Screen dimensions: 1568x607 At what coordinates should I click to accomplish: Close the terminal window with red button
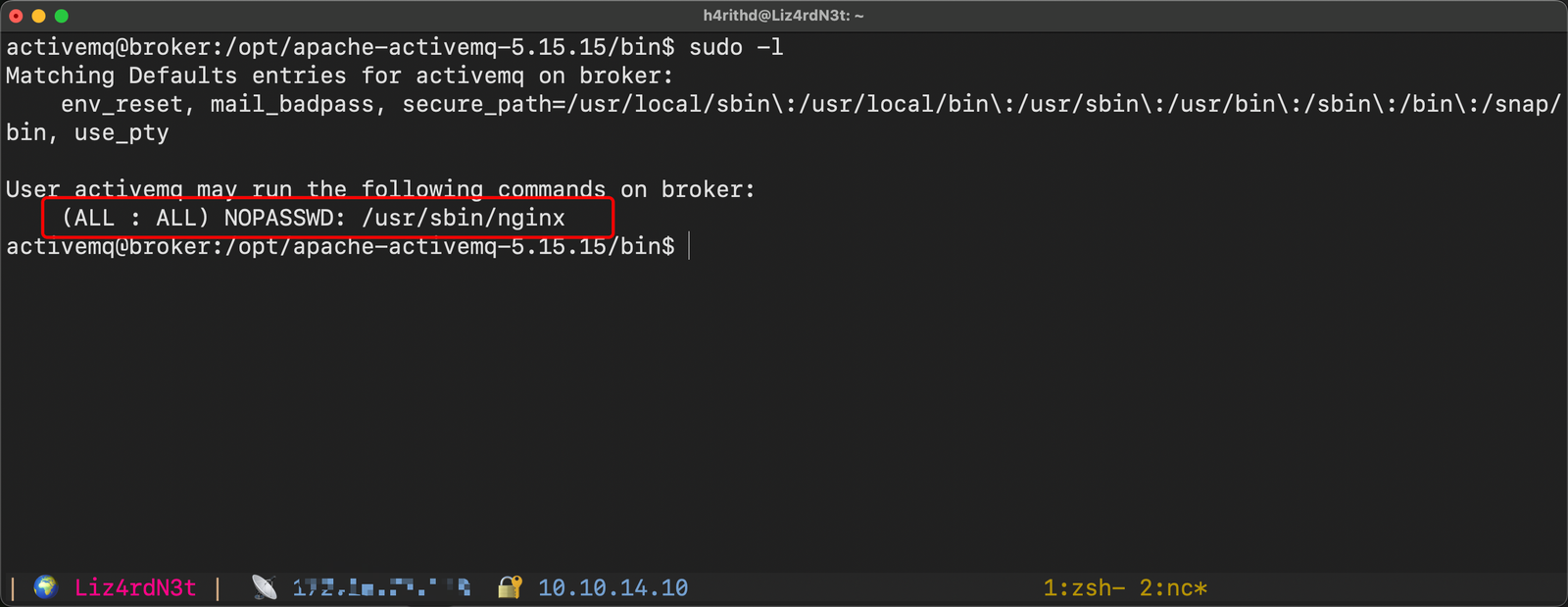coord(16,16)
